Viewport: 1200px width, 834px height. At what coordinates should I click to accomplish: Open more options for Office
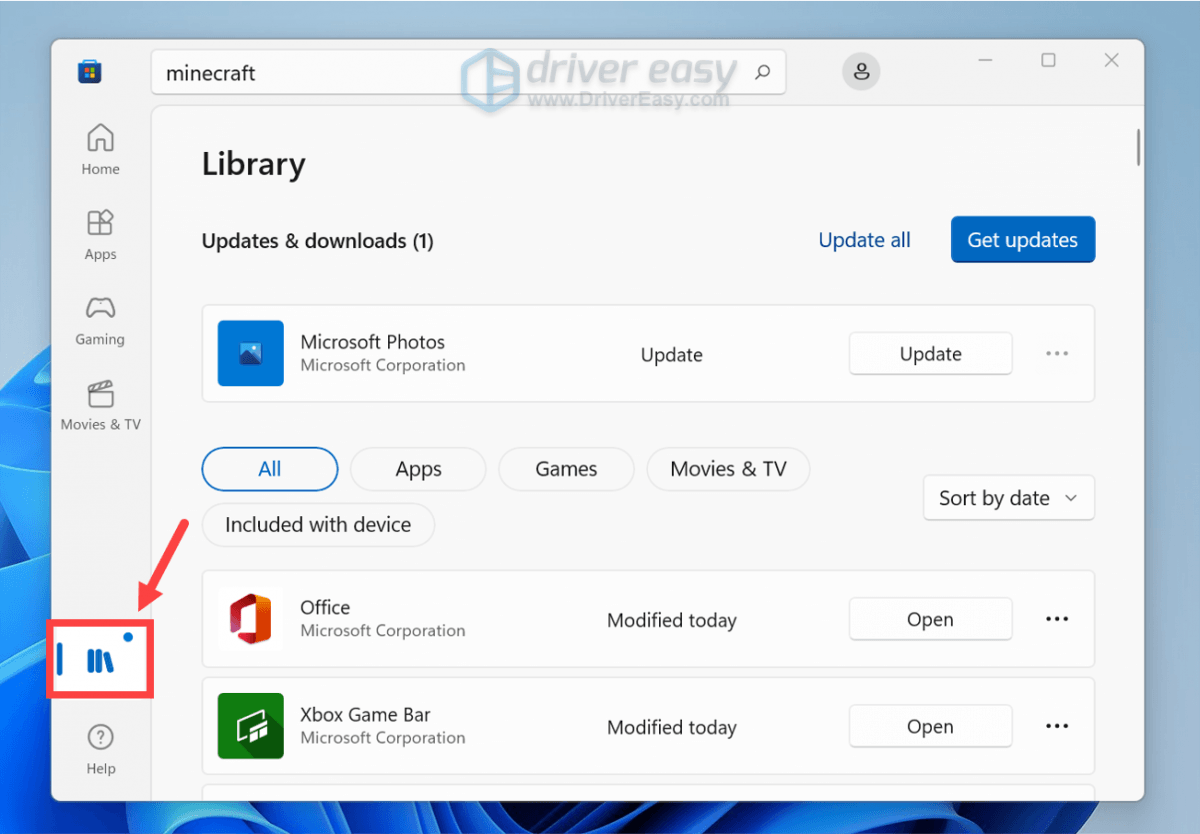pyautogui.click(x=1057, y=619)
